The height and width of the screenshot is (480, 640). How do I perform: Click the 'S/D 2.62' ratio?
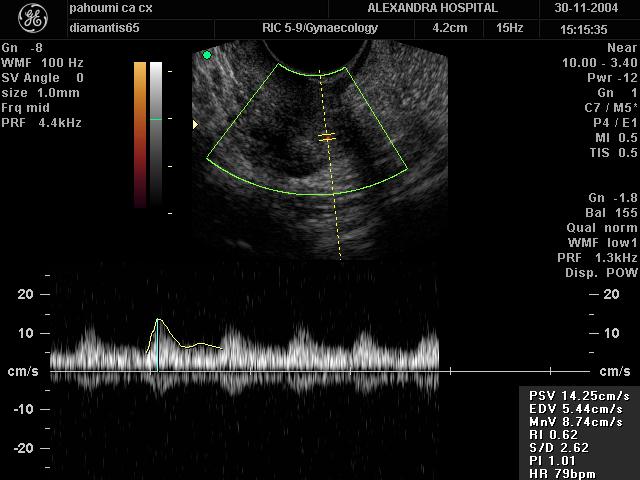pos(559,448)
